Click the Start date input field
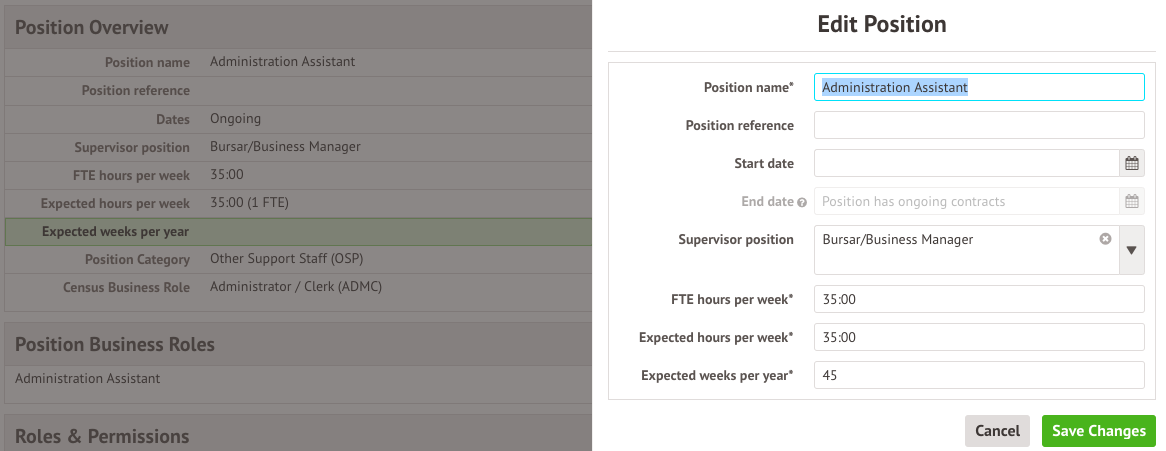1166x451 pixels. point(965,163)
